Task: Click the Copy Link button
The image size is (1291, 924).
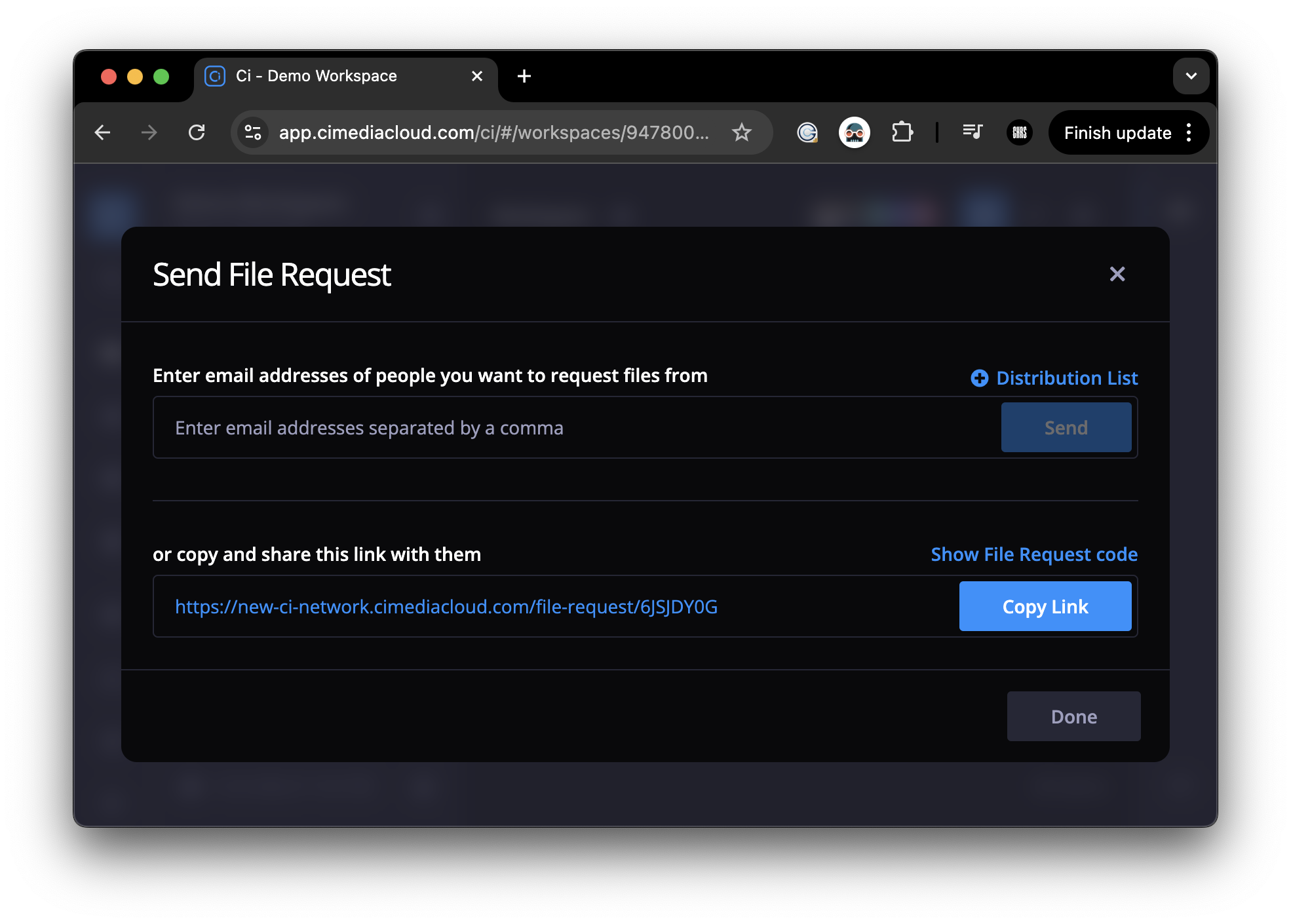Action: point(1045,606)
